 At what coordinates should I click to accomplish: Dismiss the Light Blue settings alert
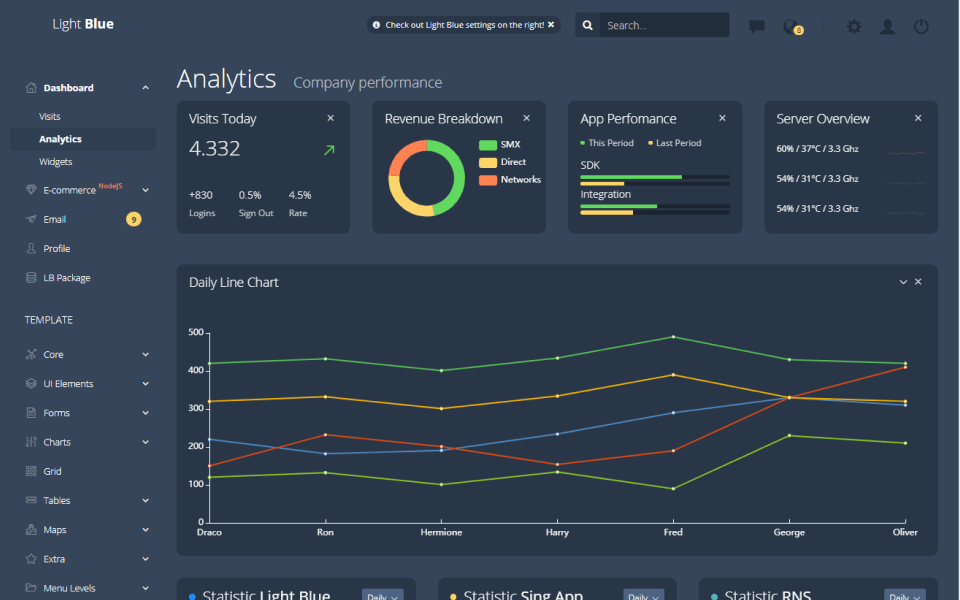click(x=550, y=25)
